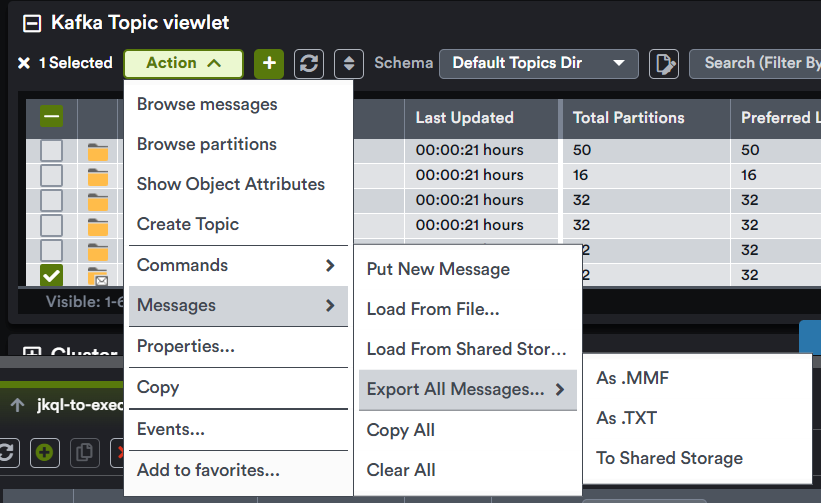Tick the fifth topic row checkbox
The image size is (821, 503).
pyautogui.click(x=51, y=250)
